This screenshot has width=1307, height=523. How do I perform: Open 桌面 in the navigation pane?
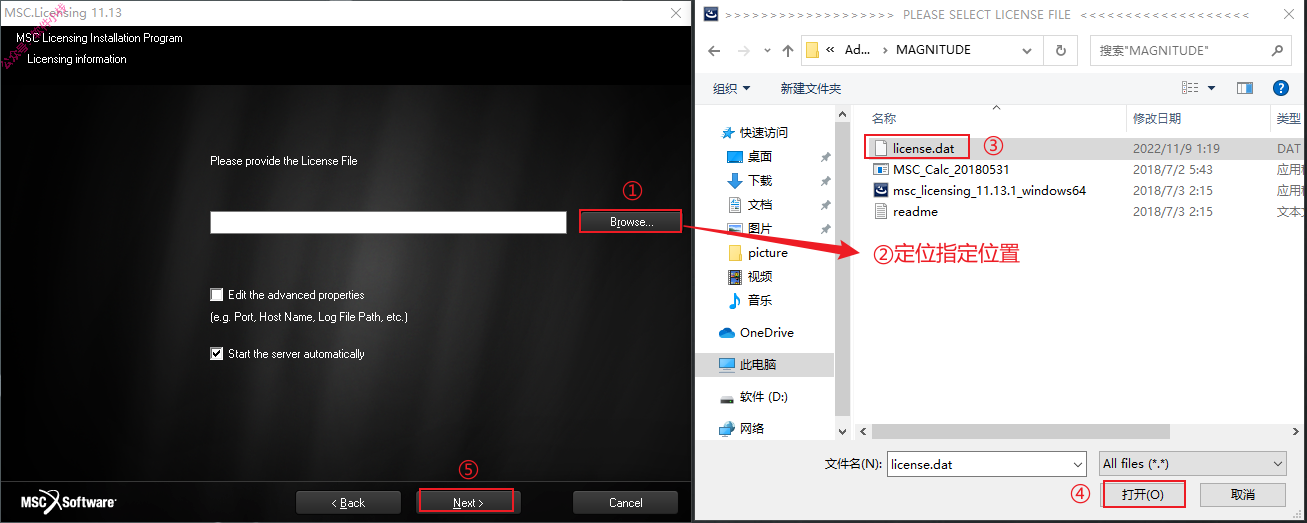[759, 156]
